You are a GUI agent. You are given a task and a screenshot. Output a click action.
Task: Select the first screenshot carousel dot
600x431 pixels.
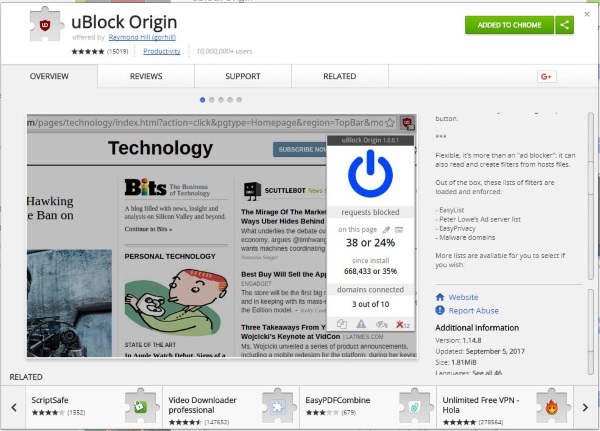coord(203,100)
